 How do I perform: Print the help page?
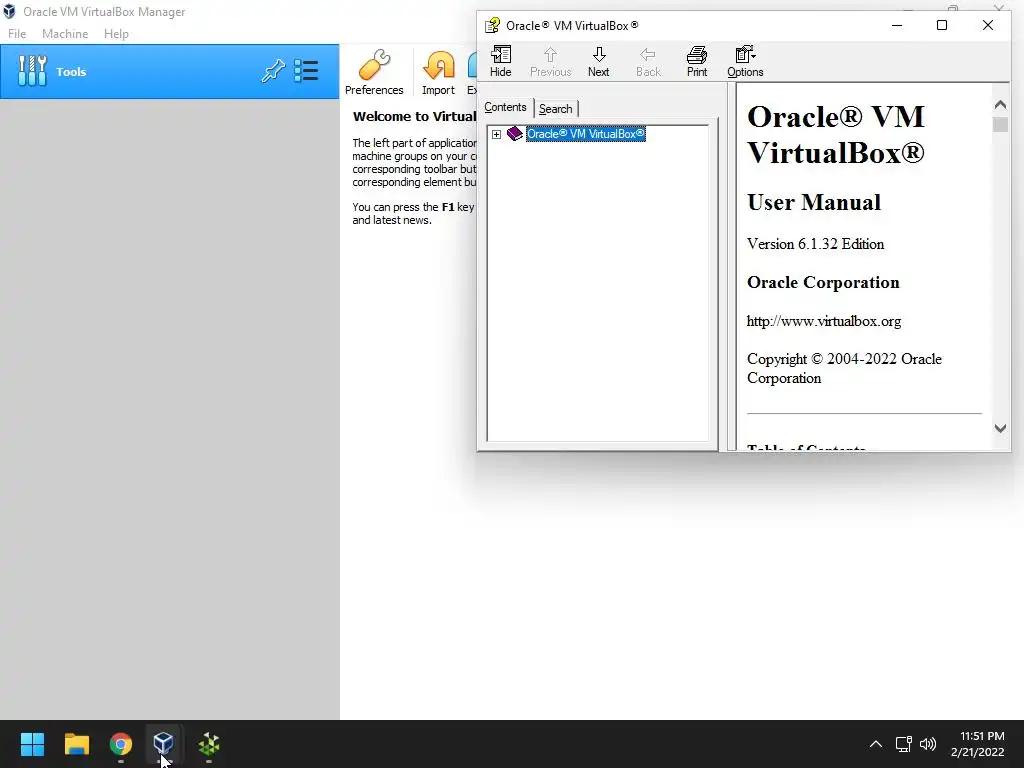coord(697,62)
